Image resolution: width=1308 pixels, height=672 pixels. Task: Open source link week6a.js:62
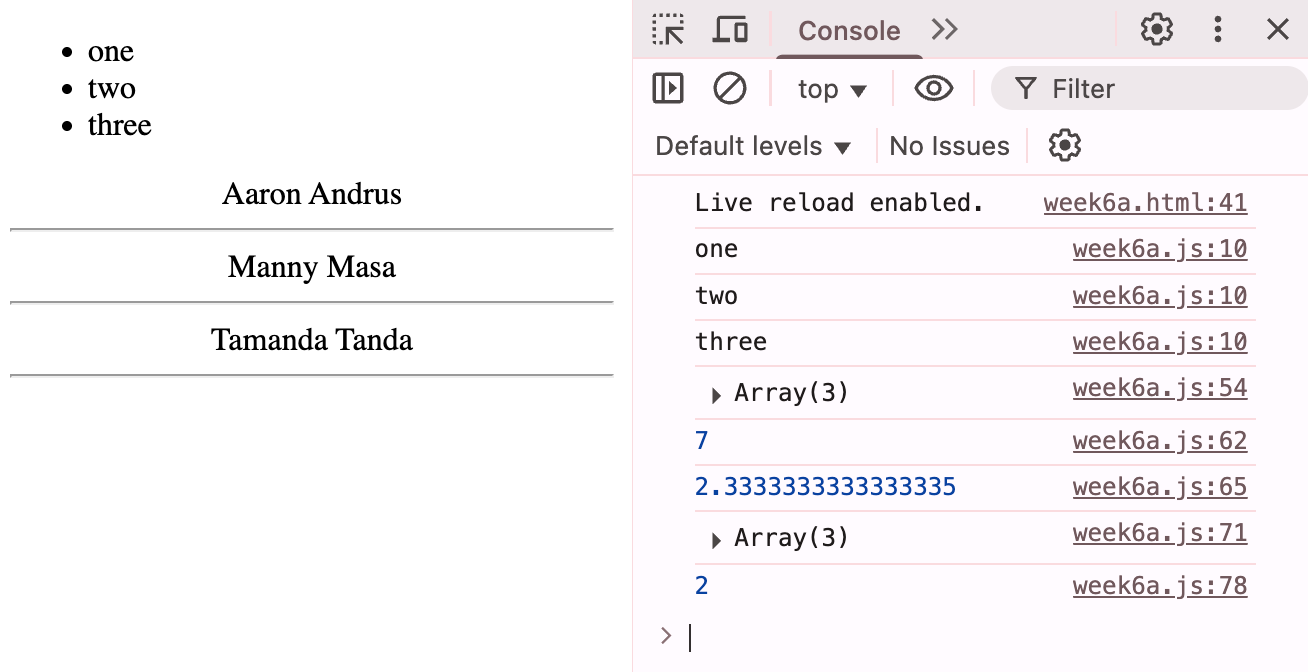pos(1160,441)
